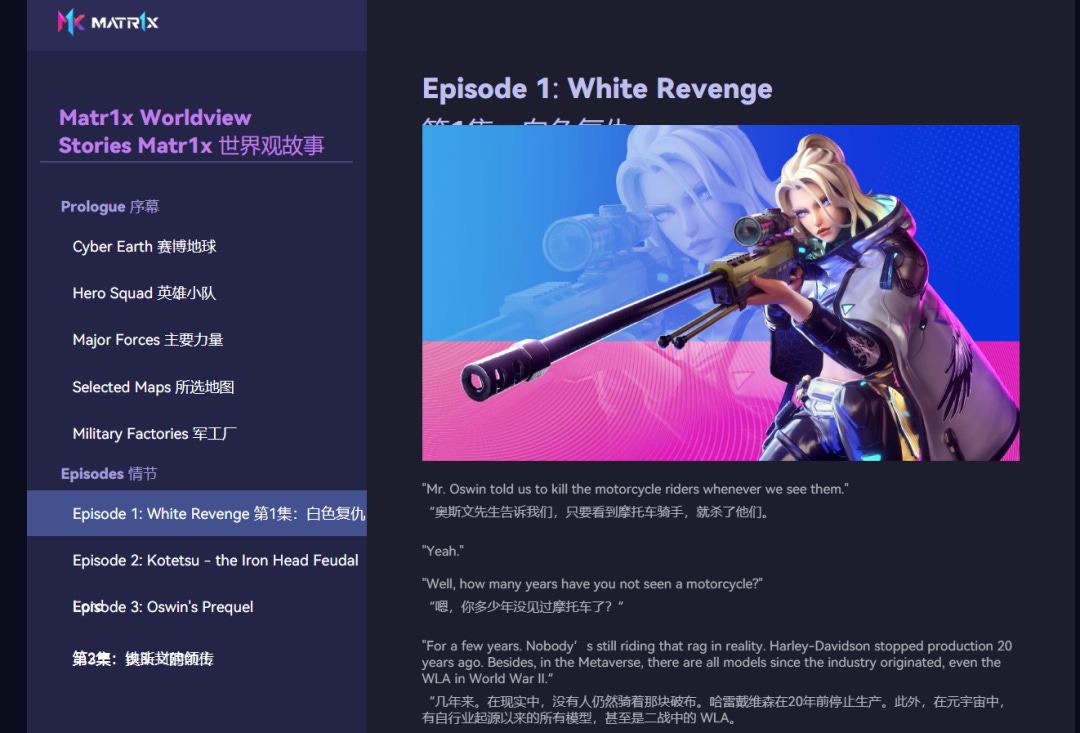Open Hero Squad chapter

[145, 293]
